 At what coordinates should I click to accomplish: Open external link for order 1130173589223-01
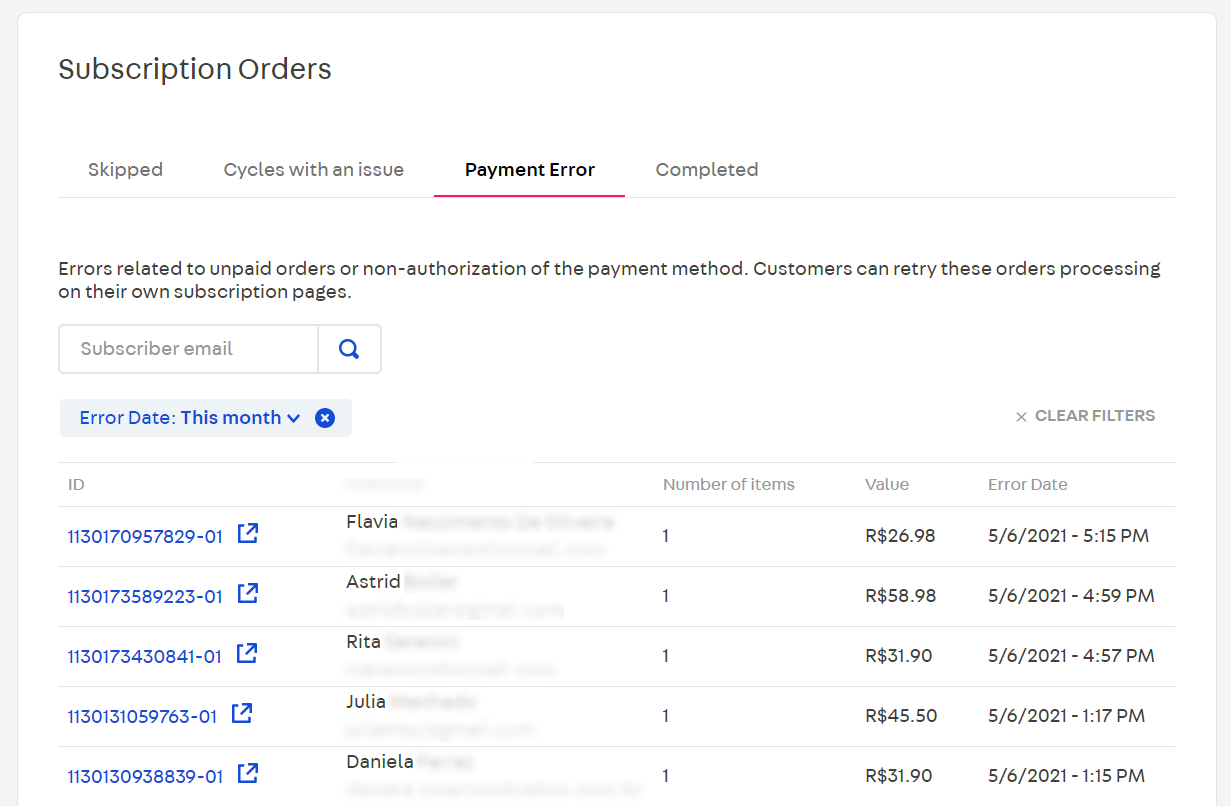[x=248, y=594]
